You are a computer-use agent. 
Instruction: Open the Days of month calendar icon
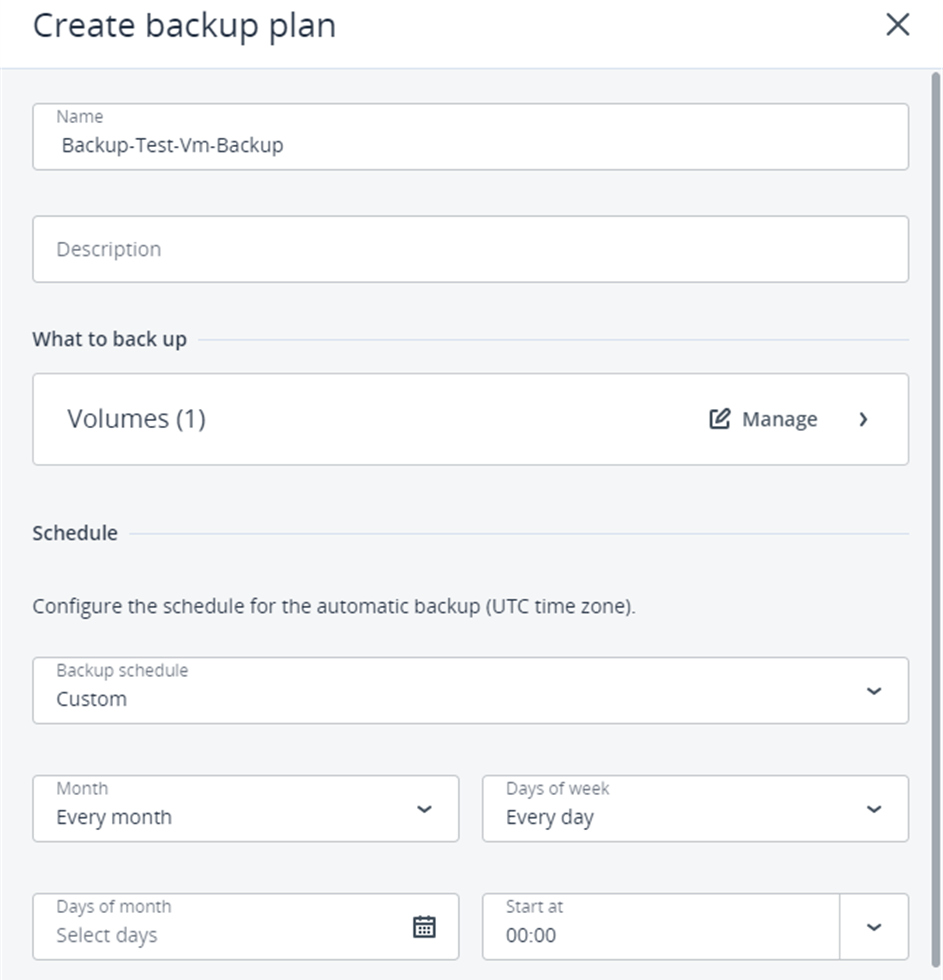(425, 926)
